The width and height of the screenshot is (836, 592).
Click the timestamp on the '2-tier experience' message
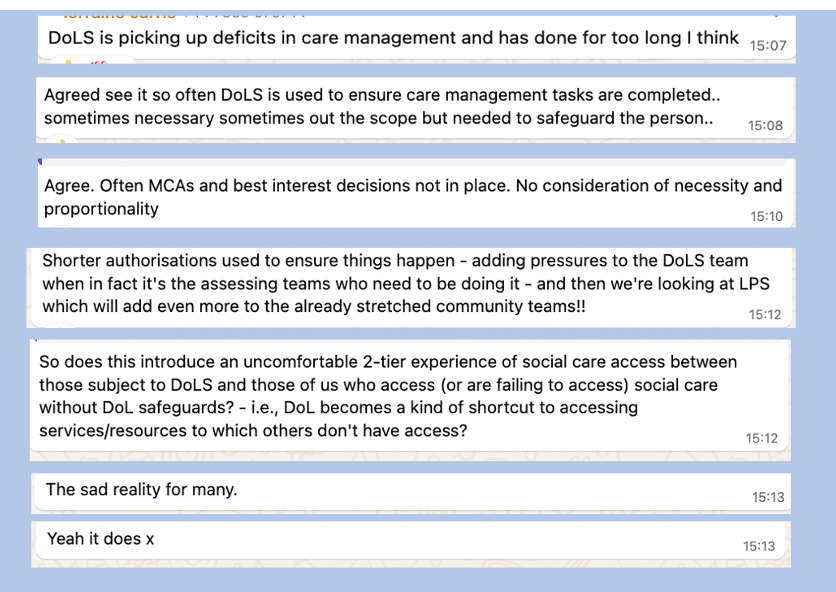[761, 438]
